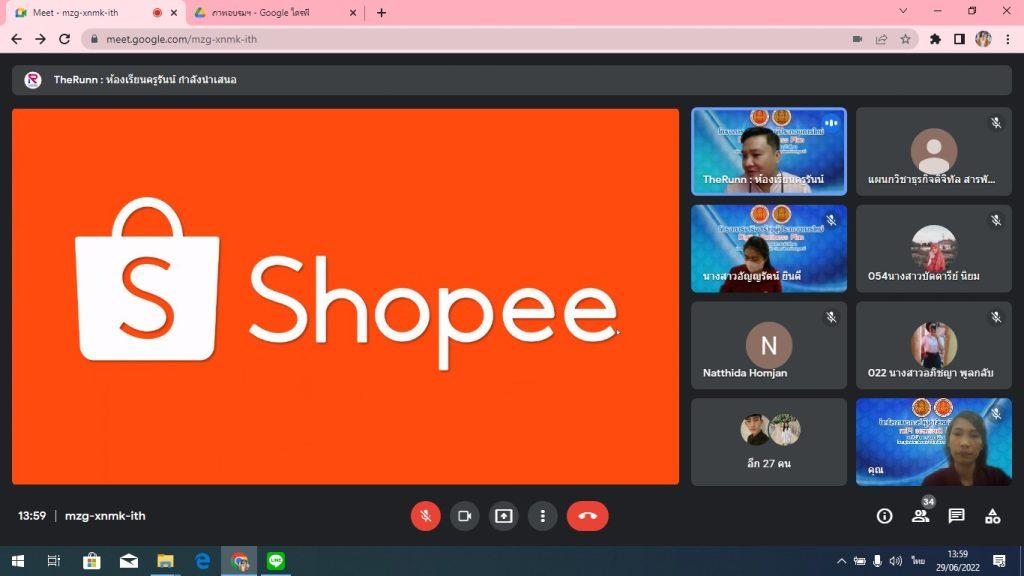This screenshot has width=1024, height=576.
Task: Leave the call with red hangup button
Action: coord(588,516)
